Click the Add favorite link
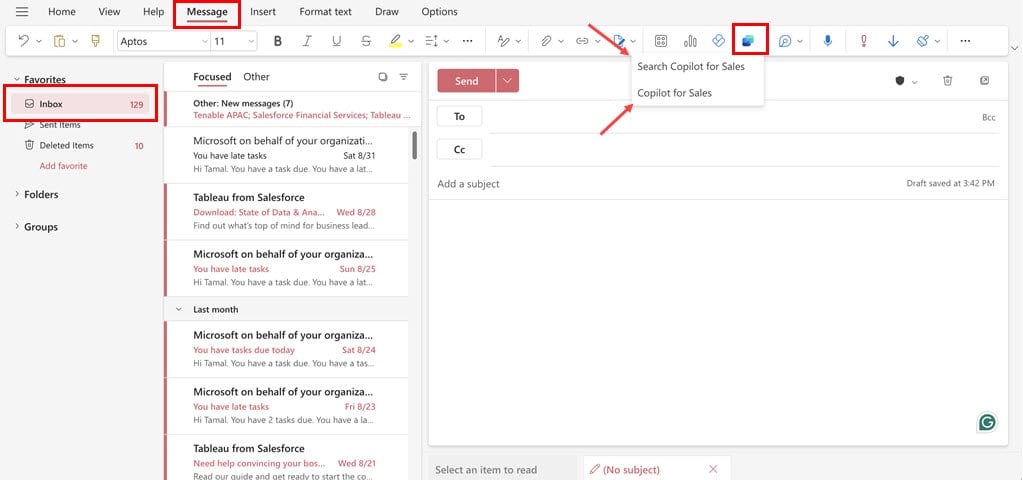 tap(63, 166)
